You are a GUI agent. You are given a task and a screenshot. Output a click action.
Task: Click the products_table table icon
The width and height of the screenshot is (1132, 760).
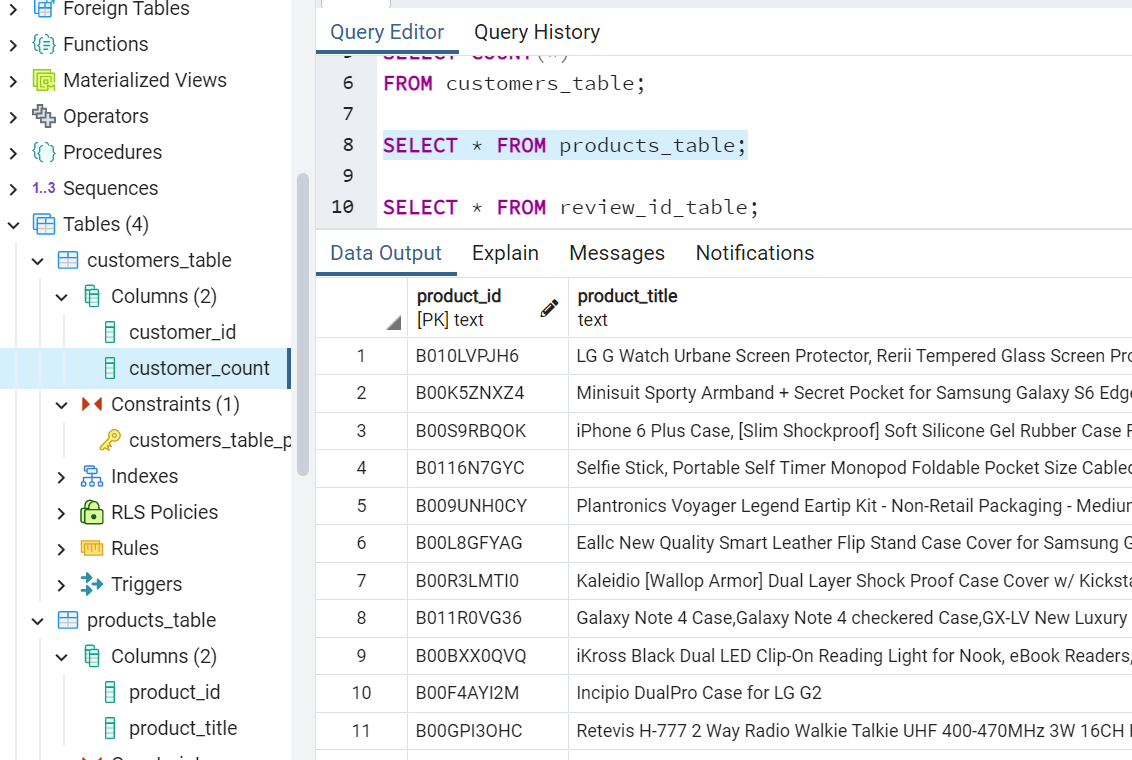pyautogui.click(x=68, y=620)
